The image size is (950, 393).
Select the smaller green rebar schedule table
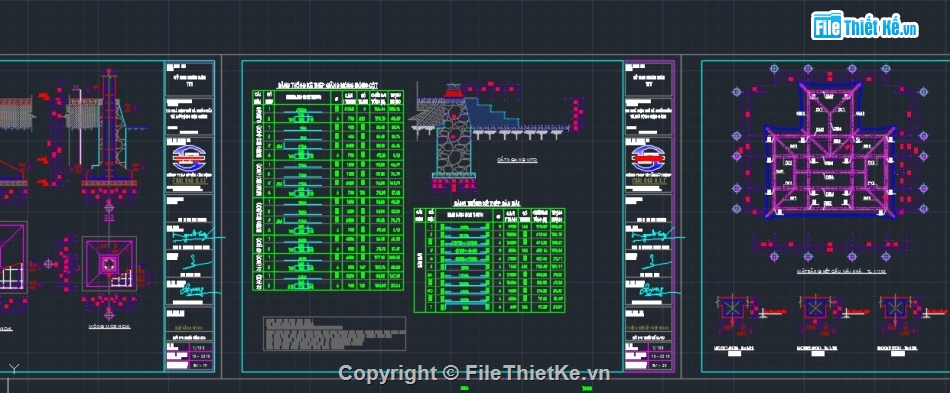pyautogui.click(x=490, y=260)
